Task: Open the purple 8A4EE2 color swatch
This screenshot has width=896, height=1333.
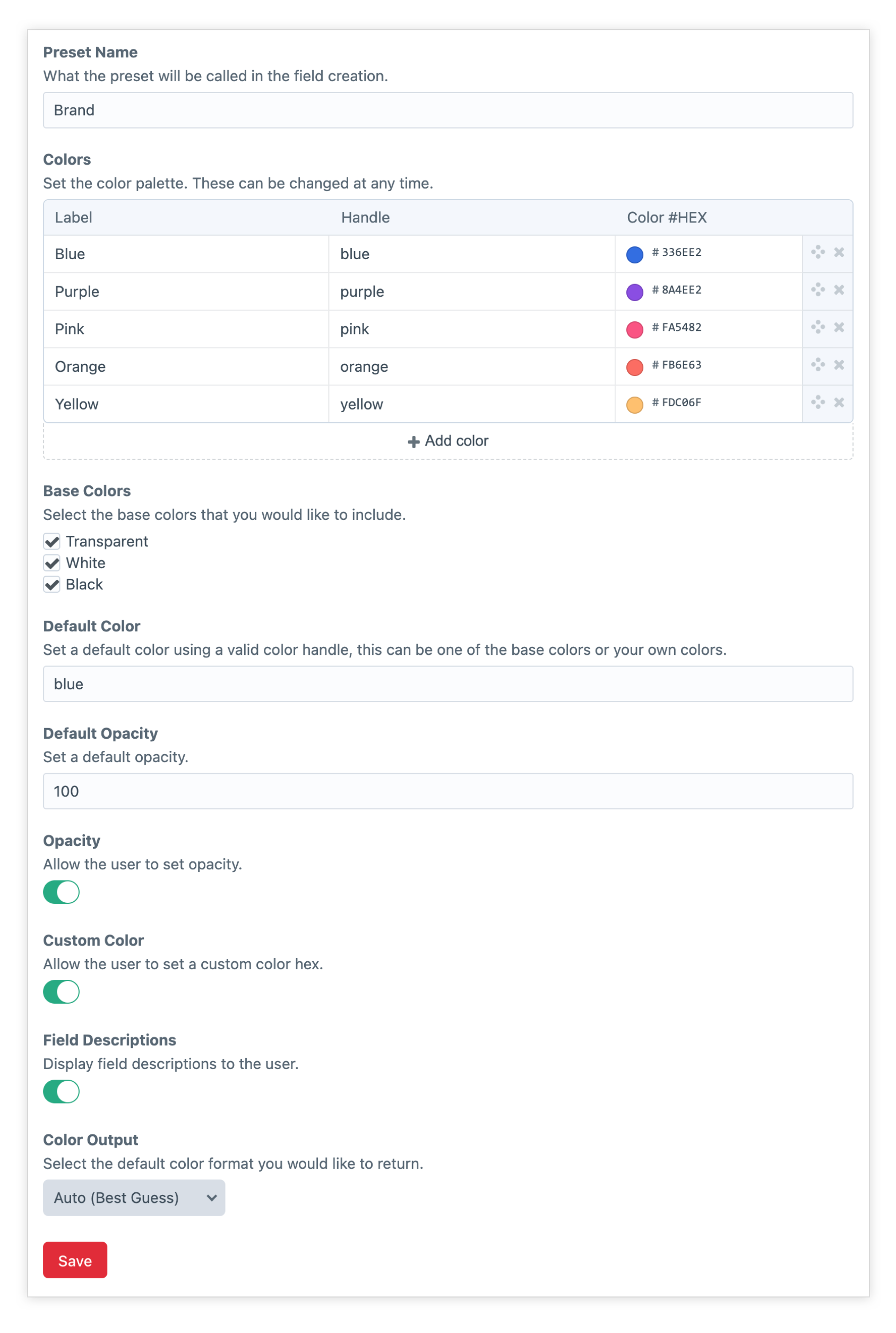Action: pyautogui.click(x=635, y=292)
